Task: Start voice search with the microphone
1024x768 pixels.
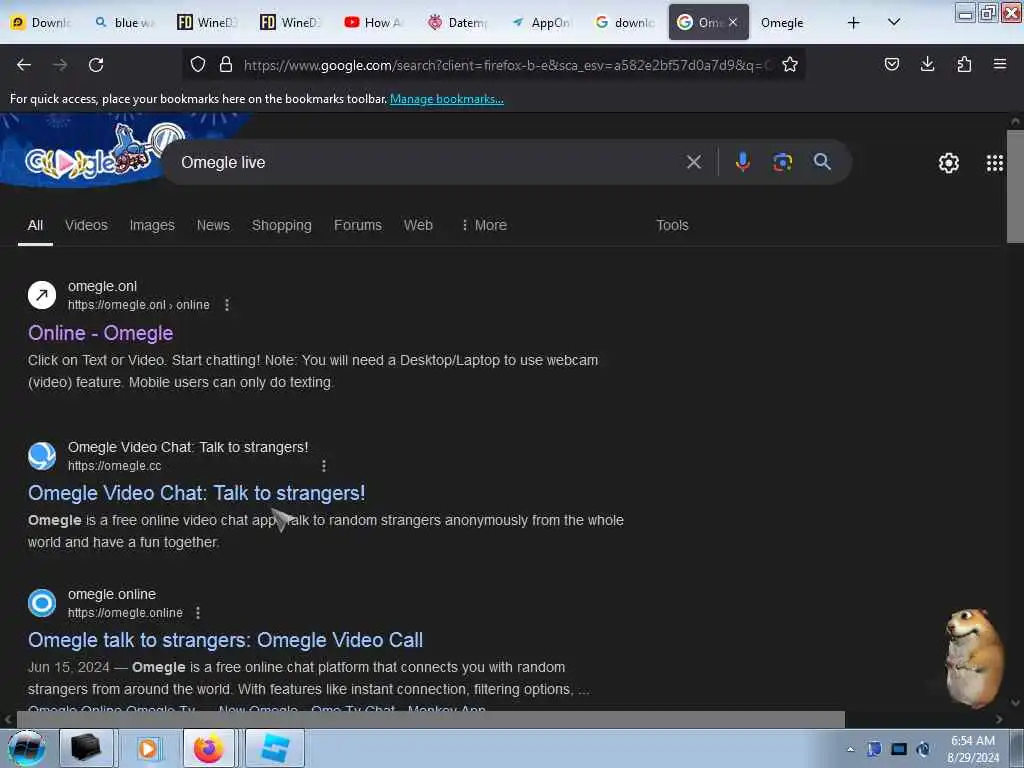Action: click(x=743, y=162)
